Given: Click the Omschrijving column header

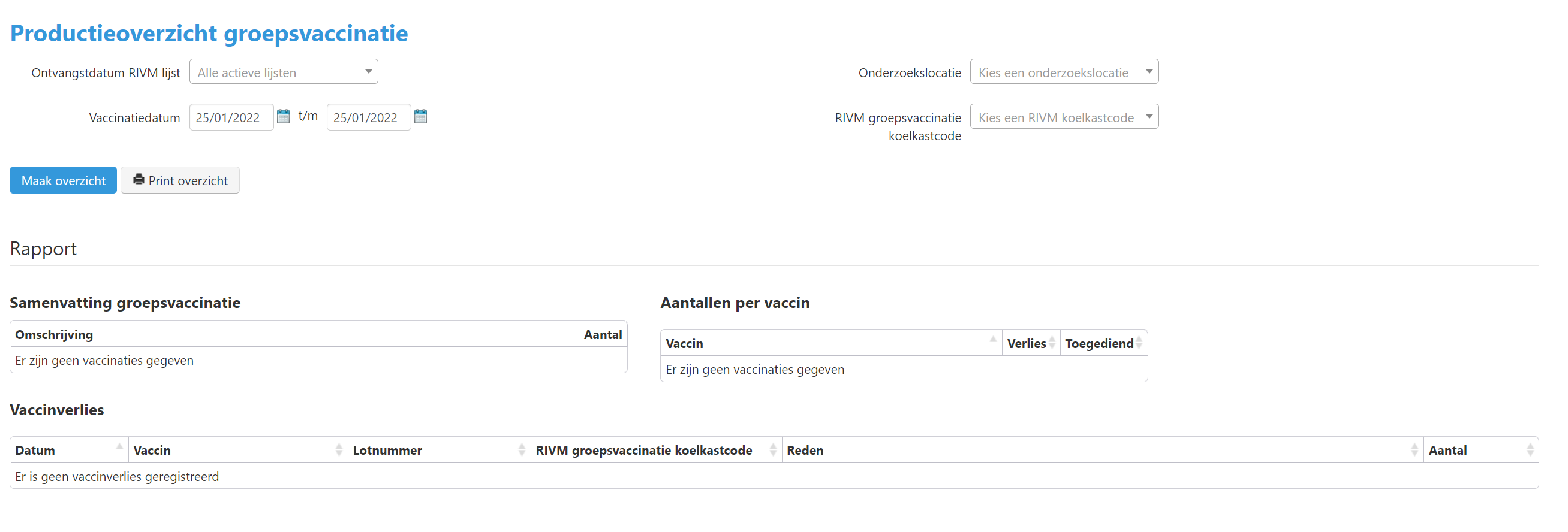Looking at the screenshot, I should [294, 334].
